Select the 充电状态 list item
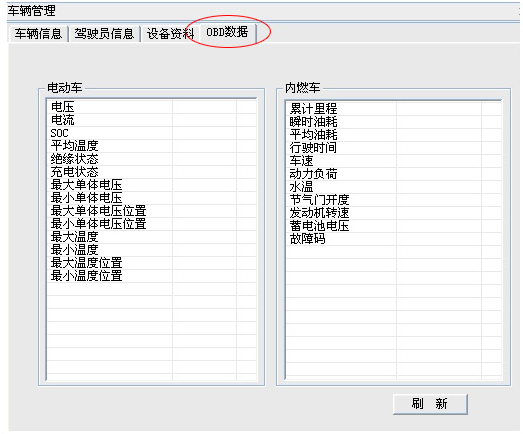Viewport: 523px width, 434px height. (x=152, y=172)
